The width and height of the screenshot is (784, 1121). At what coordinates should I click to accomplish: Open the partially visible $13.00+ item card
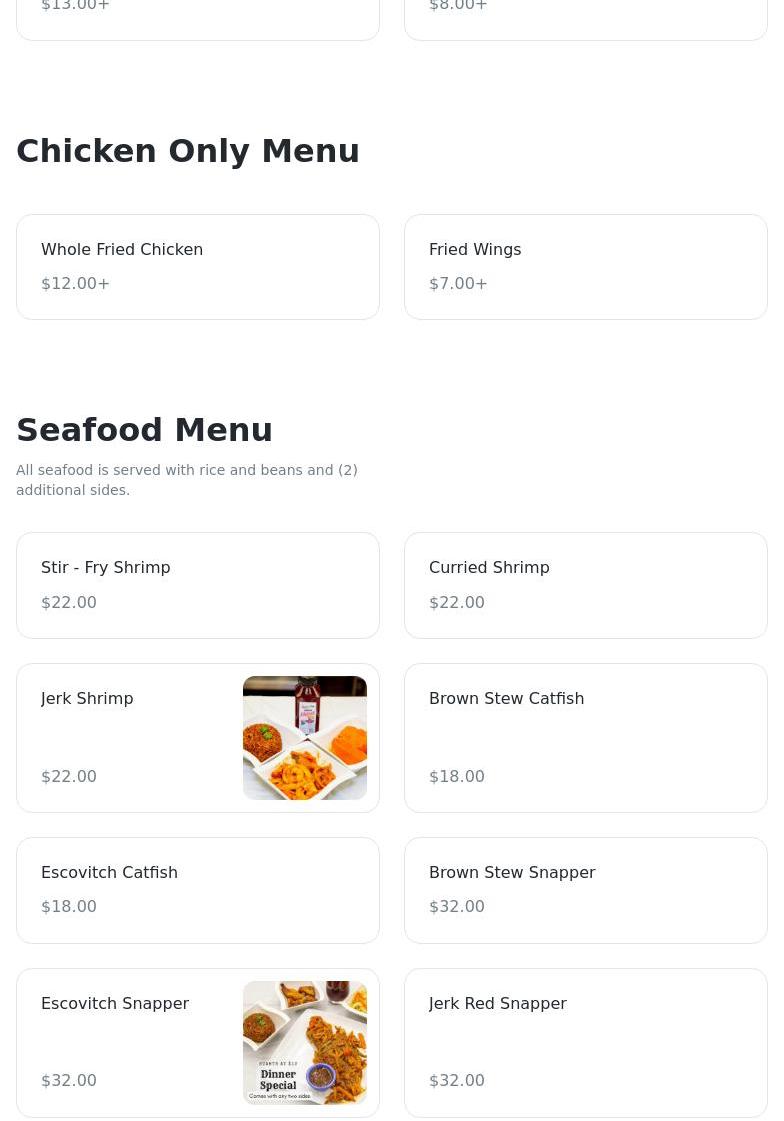(198, 18)
